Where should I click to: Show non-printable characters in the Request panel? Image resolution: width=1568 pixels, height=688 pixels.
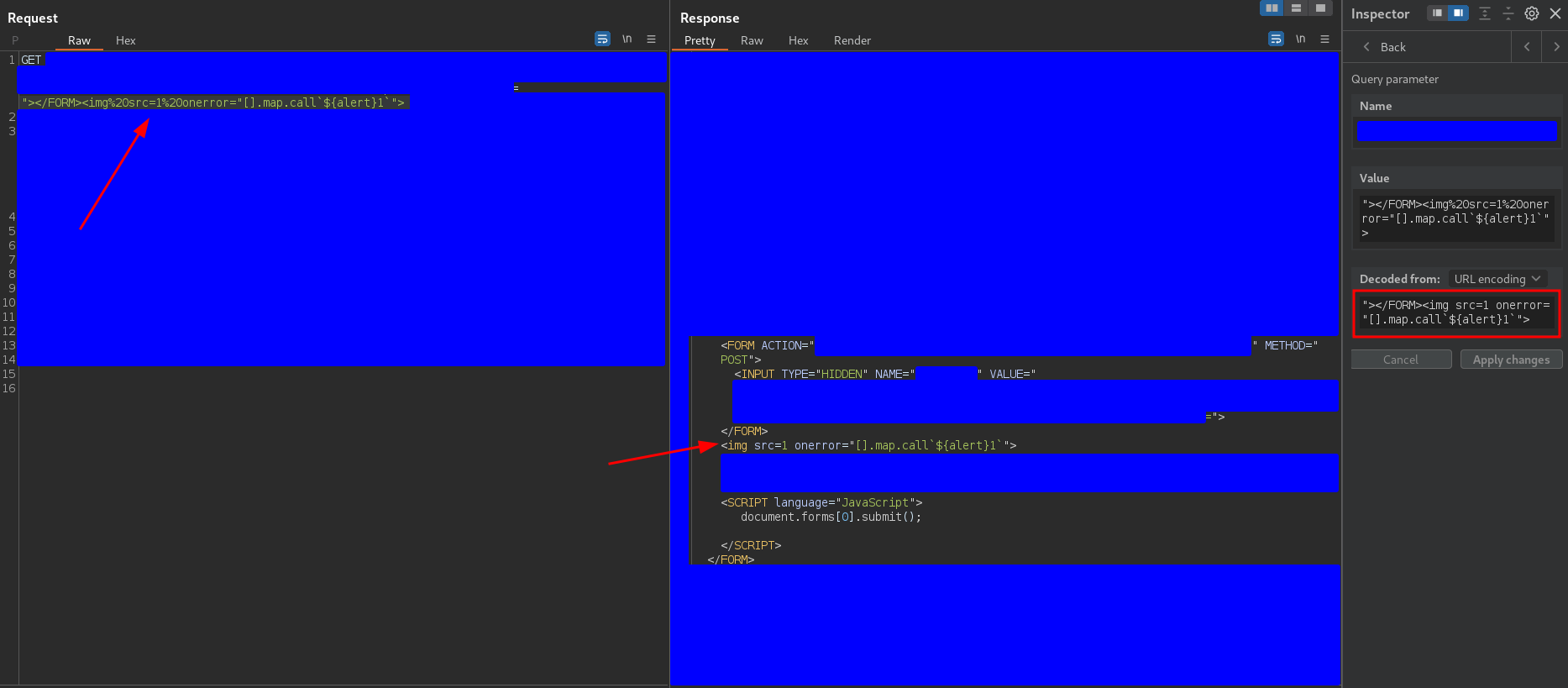click(x=627, y=39)
